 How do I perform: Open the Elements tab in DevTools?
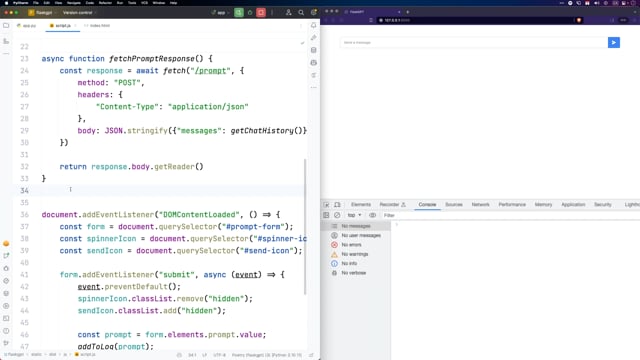tap(361, 204)
